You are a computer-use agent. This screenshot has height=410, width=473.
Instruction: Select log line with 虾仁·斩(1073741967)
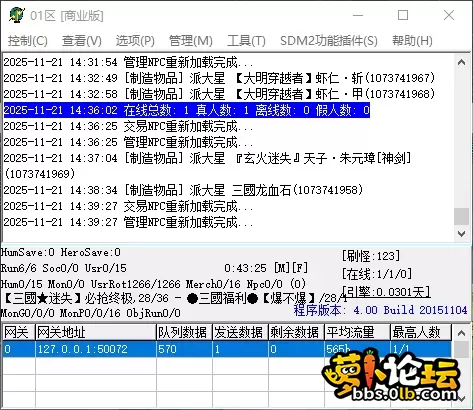click(x=219, y=78)
